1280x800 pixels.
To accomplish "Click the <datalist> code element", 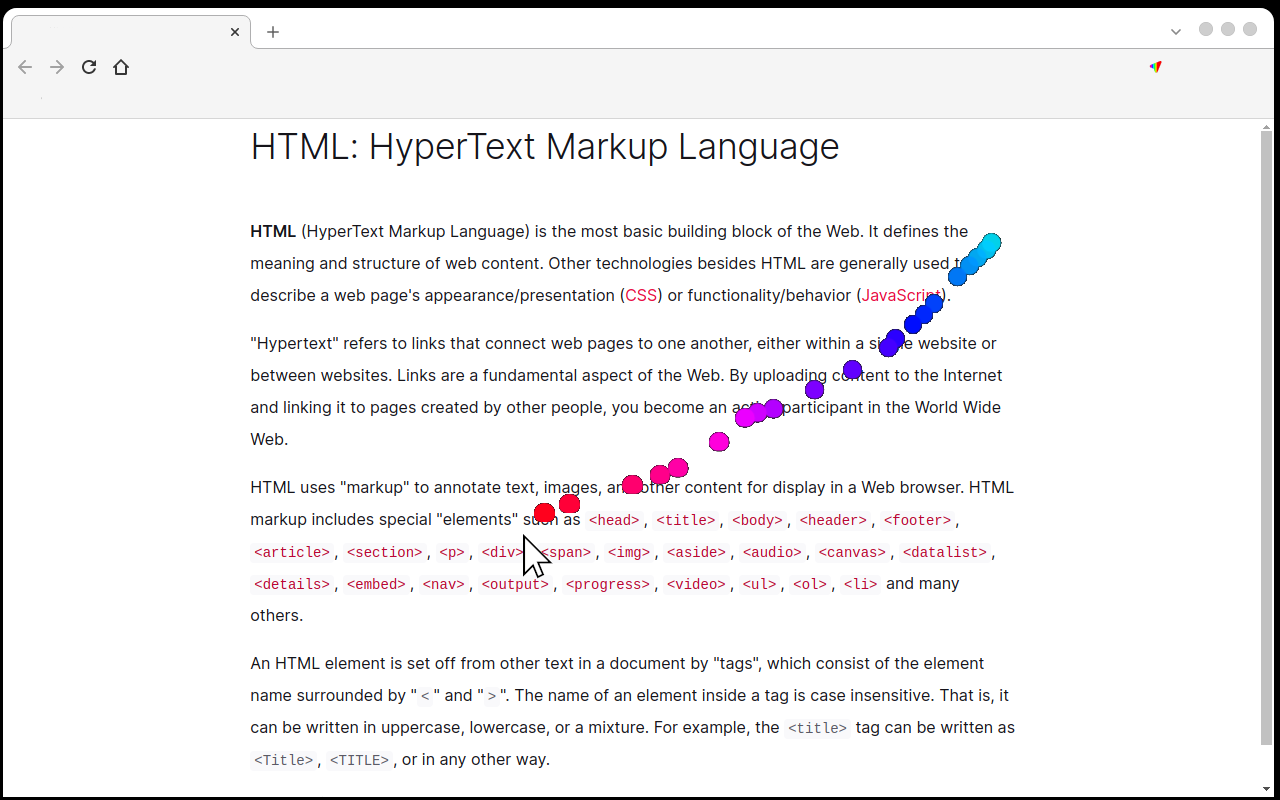I will [x=945, y=552].
